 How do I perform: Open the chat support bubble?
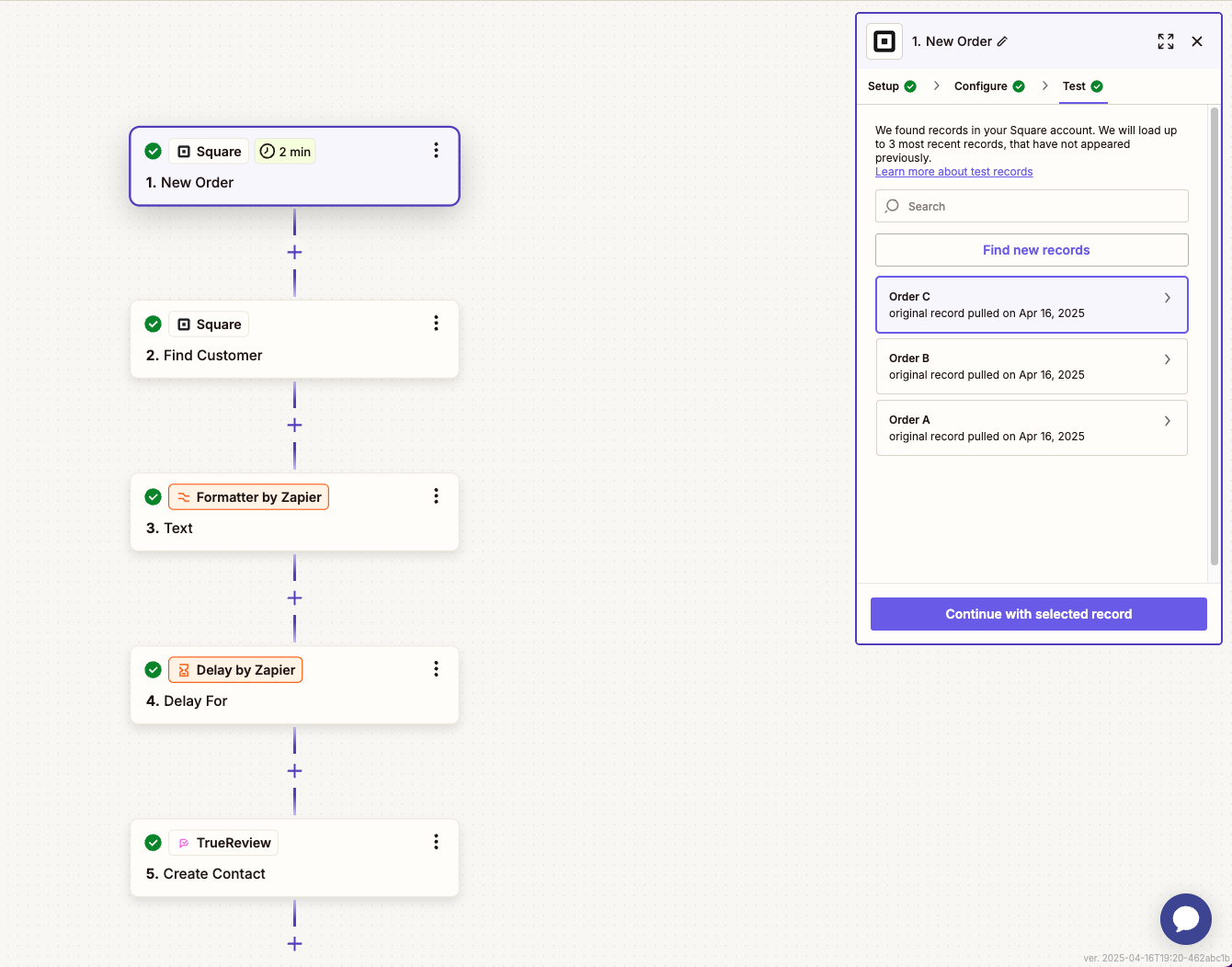pyautogui.click(x=1186, y=919)
